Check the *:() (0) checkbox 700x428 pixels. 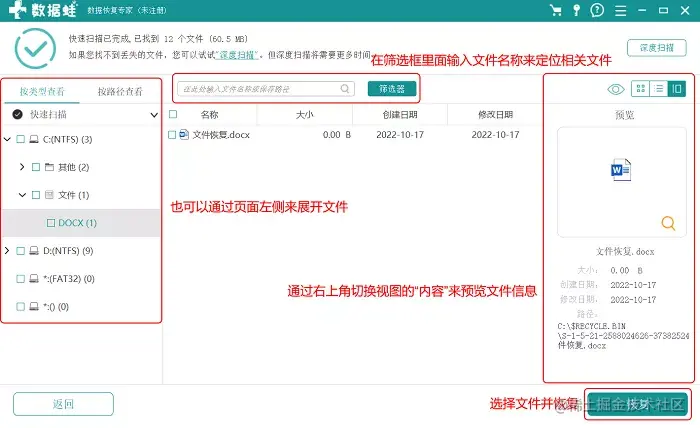tap(21, 307)
